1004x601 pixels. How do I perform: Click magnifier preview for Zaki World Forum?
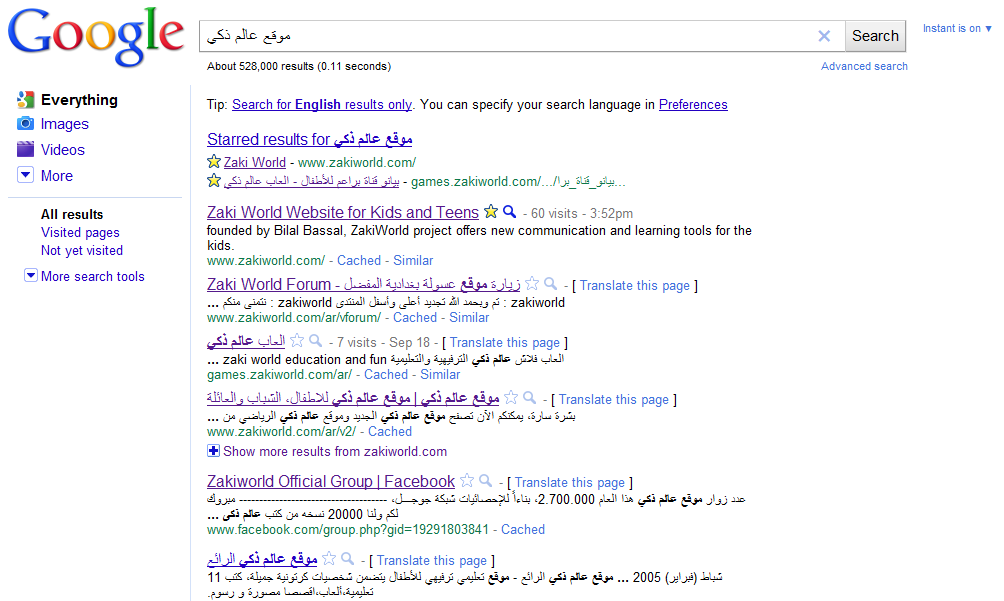[x=551, y=284]
